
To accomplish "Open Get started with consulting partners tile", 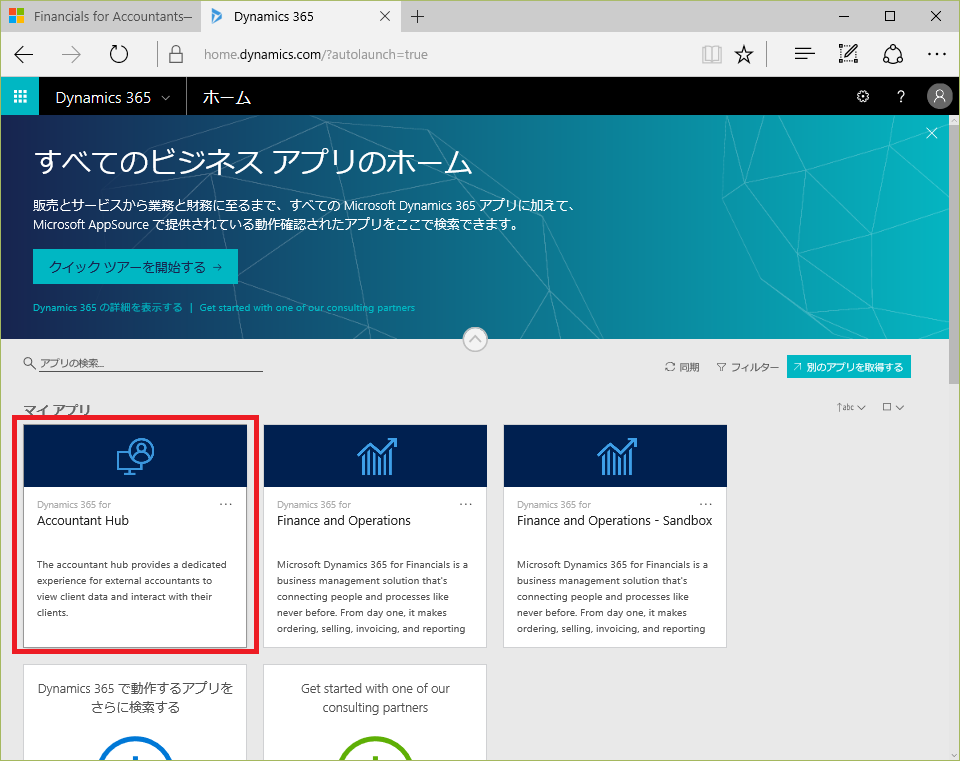I will pos(375,713).
